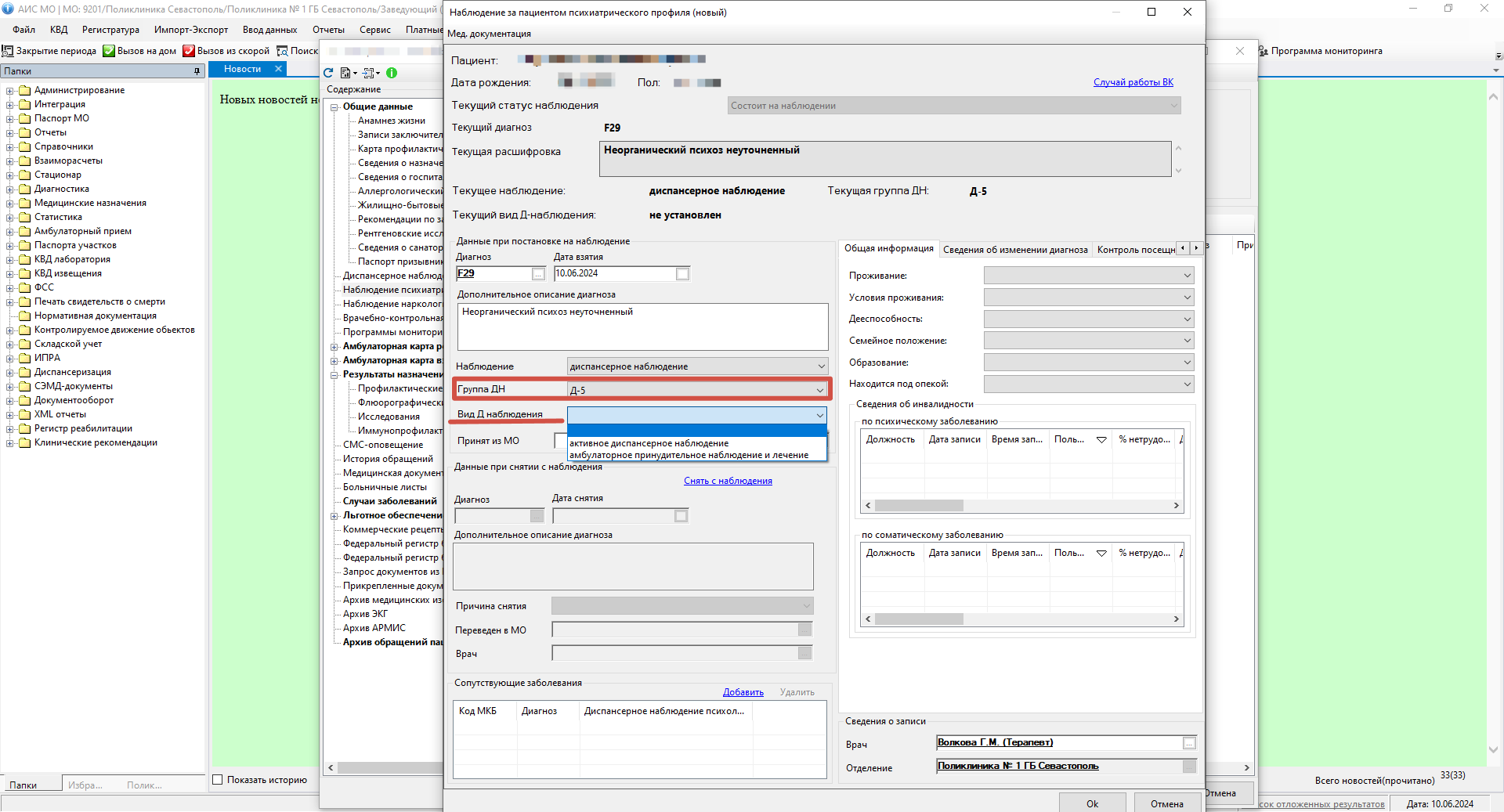Click the Отмена button in the observation dialog
The height and width of the screenshot is (812, 1504).
1166,803
